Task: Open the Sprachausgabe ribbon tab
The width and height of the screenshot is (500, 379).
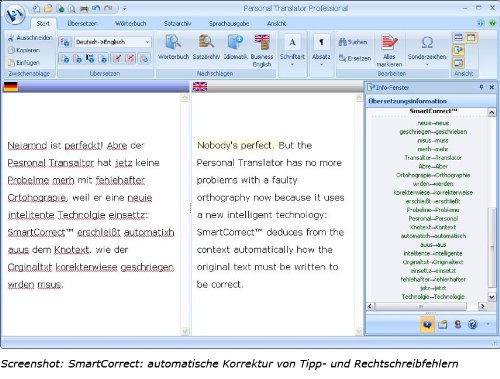Action: click(x=229, y=23)
